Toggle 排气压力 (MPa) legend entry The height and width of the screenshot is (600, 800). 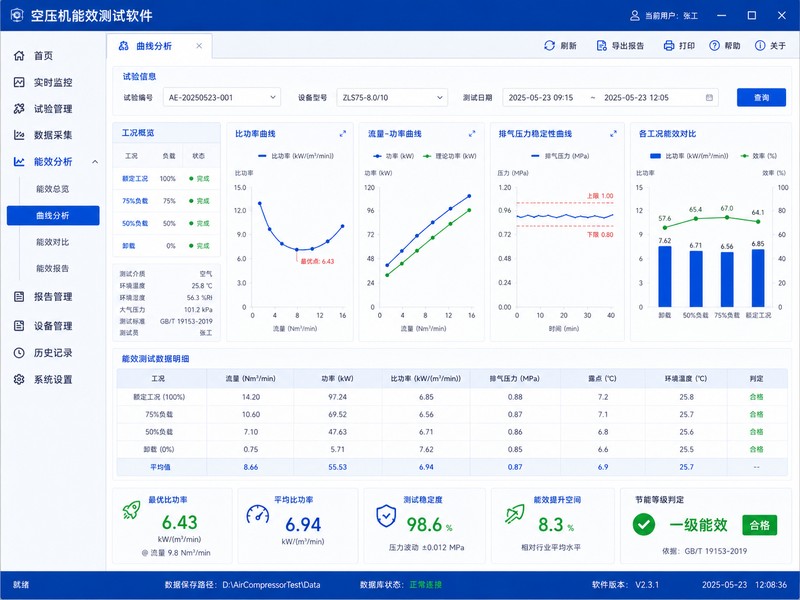(x=560, y=156)
